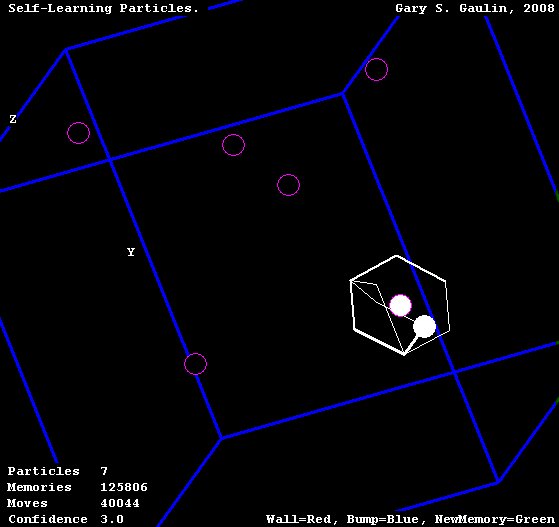Click the white wireframe cube around the particles

(x=400, y=305)
